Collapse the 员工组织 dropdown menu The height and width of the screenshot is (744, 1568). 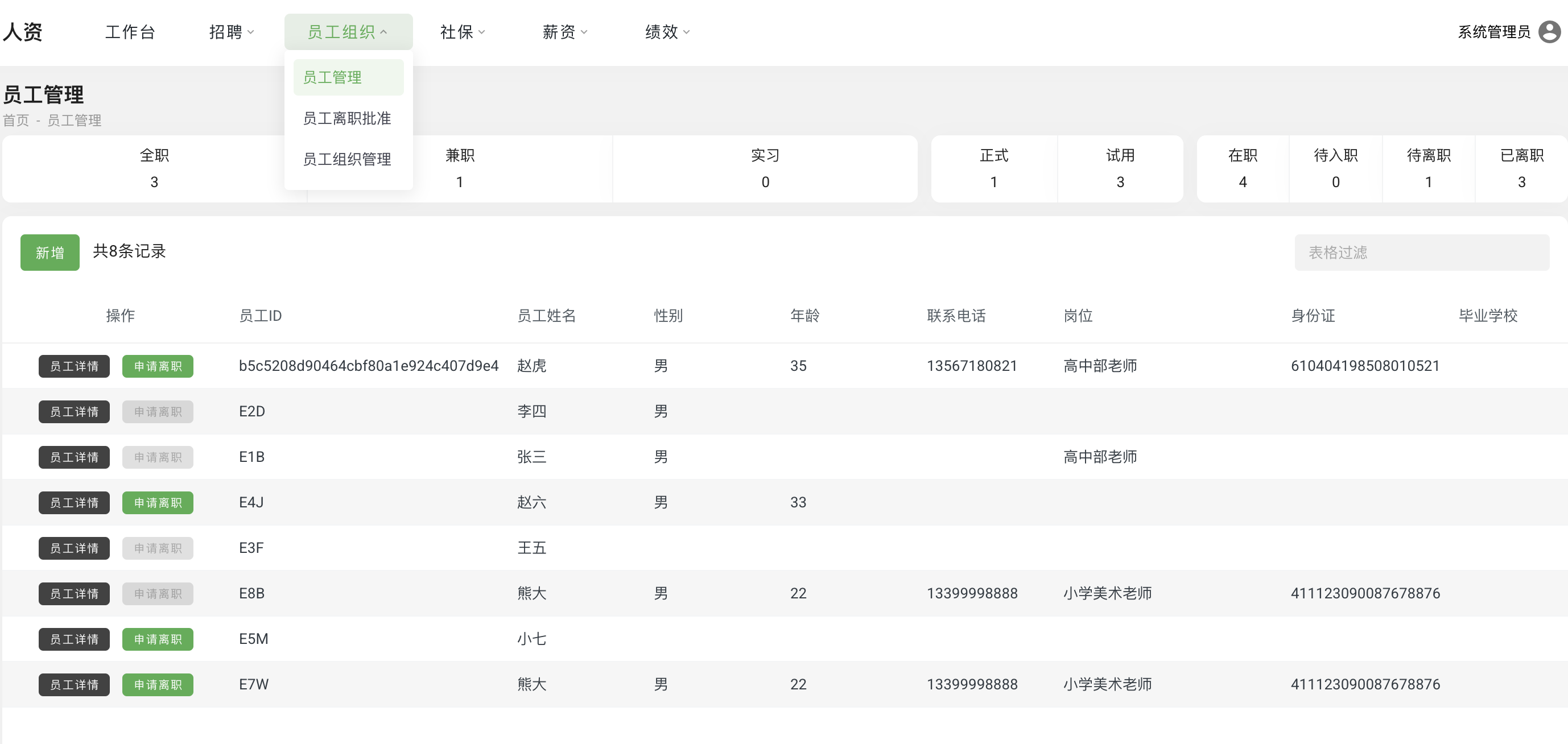click(x=348, y=32)
